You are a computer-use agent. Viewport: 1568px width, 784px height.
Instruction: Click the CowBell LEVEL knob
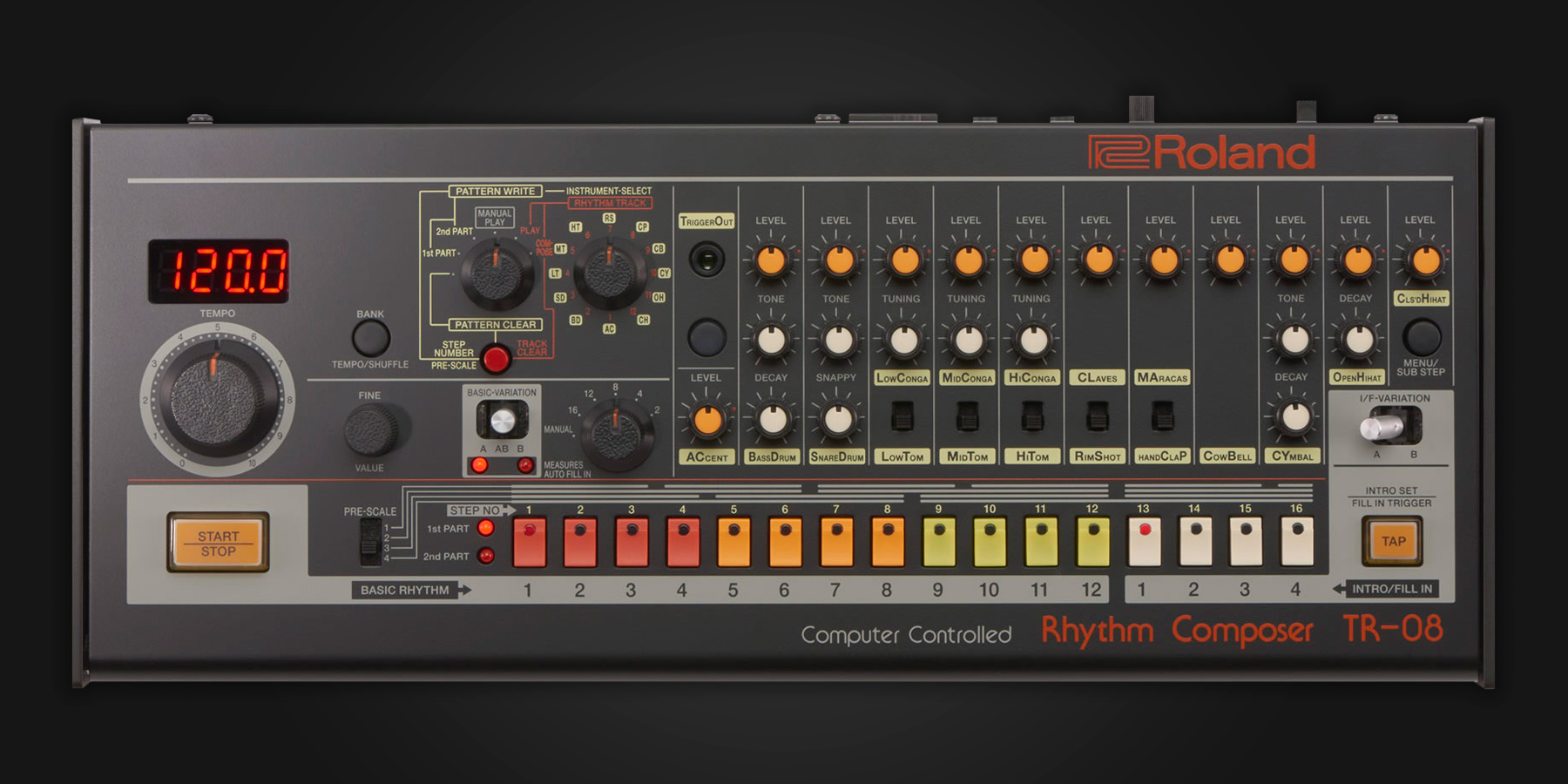[1228, 260]
